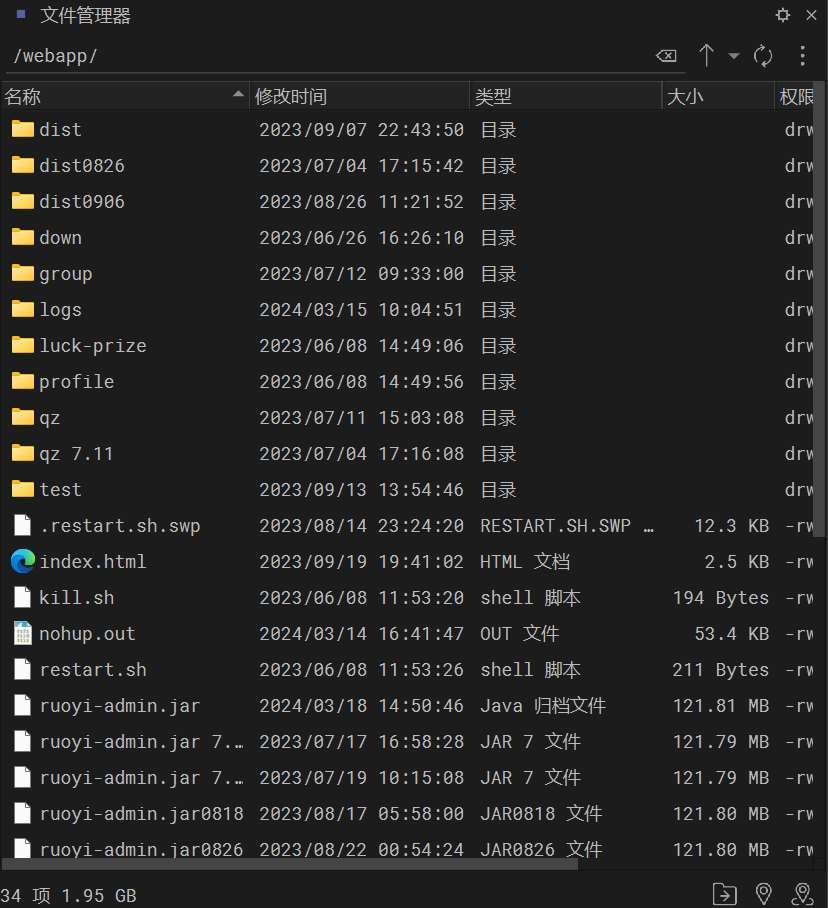
Task: Click the nohup.out binary file icon
Action: click(x=23, y=633)
